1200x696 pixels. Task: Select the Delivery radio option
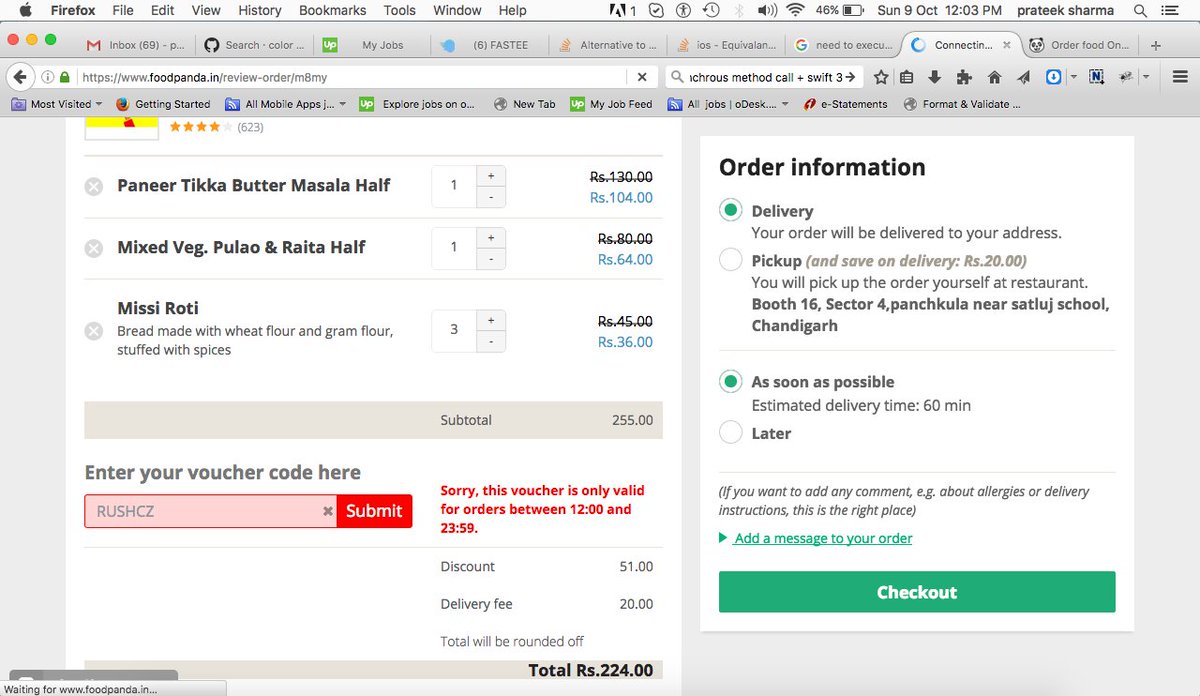coord(731,210)
